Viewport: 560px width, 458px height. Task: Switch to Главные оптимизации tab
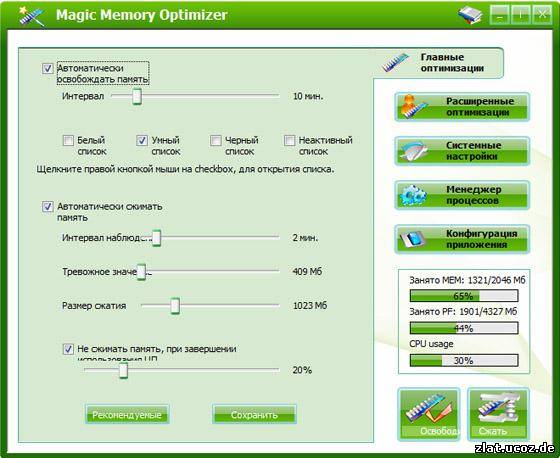pos(439,63)
